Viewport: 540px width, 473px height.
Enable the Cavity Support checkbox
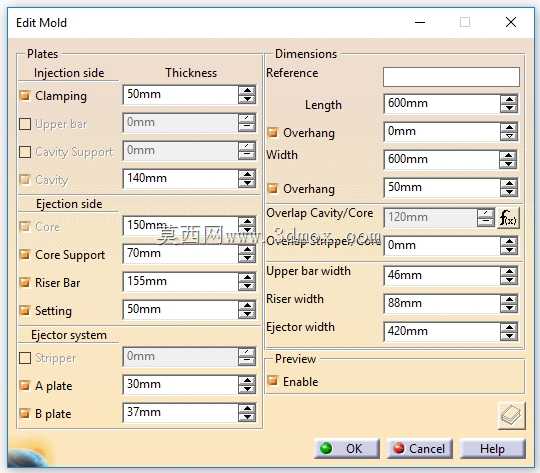(25, 152)
